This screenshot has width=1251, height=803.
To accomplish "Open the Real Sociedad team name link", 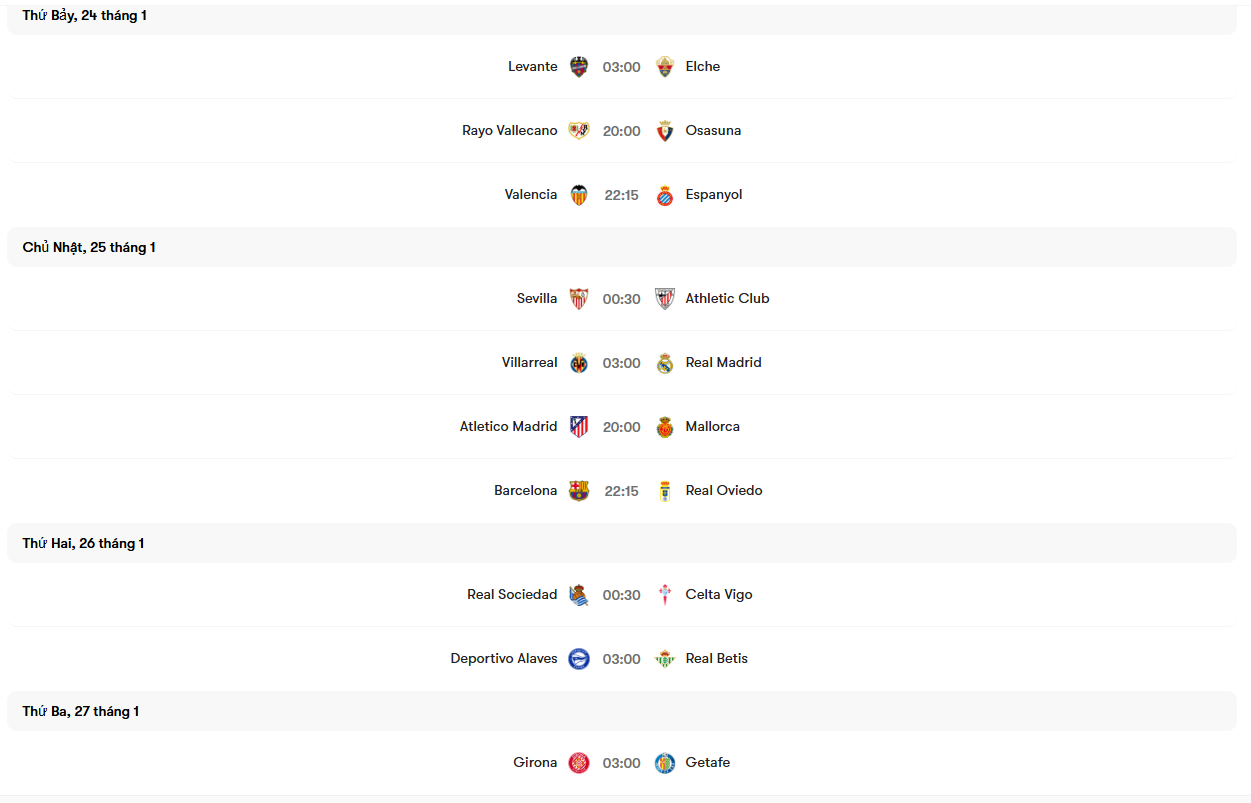I will (511, 594).
